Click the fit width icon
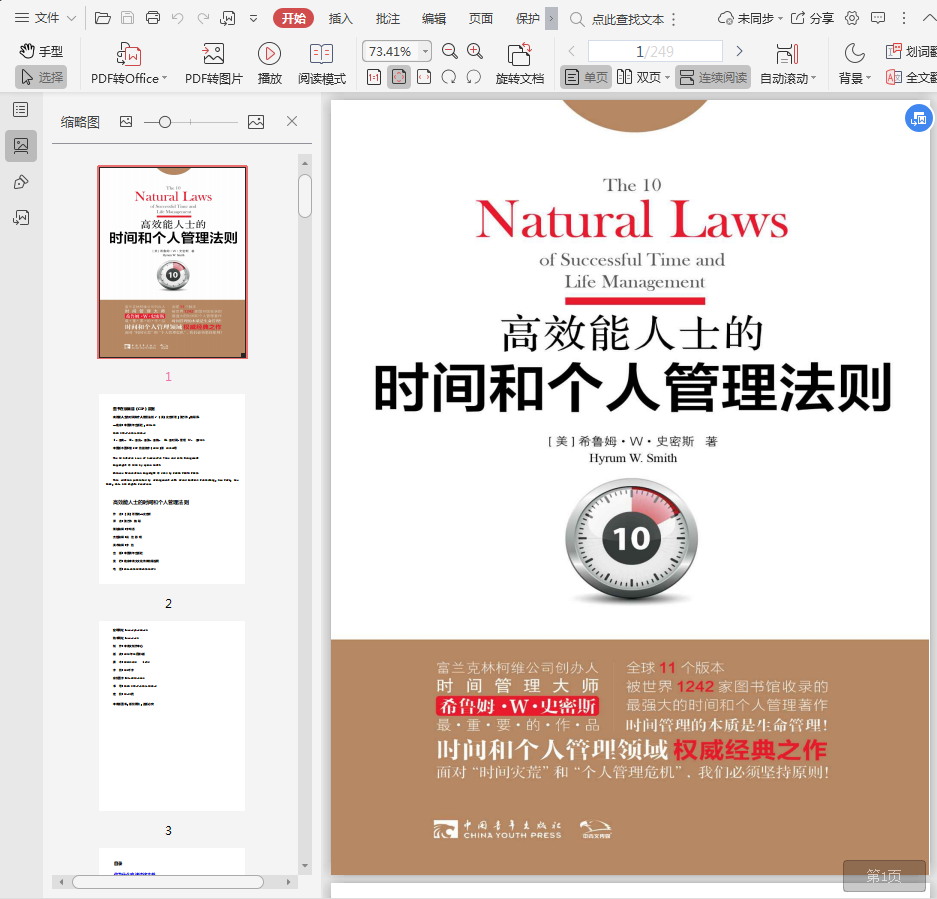 (x=424, y=77)
